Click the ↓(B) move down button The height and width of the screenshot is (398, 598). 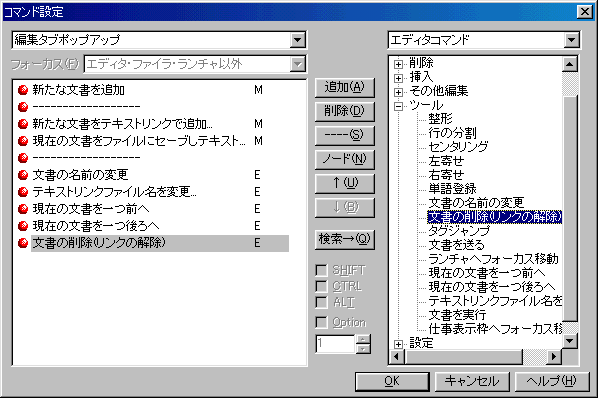345,207
